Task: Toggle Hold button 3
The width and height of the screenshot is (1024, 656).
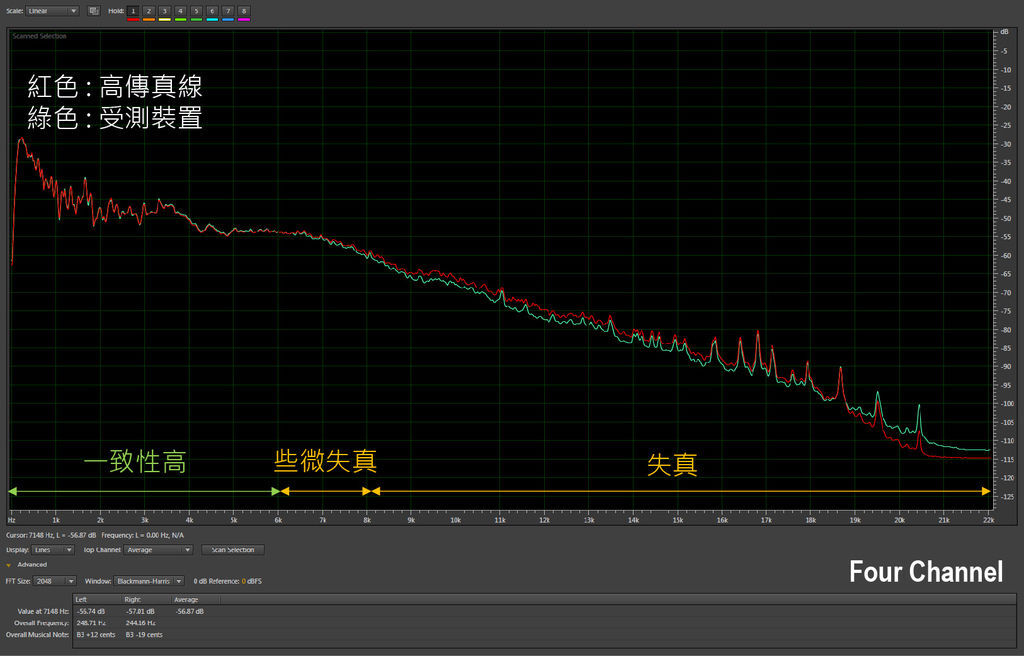Action: click(x=165, y=10)
